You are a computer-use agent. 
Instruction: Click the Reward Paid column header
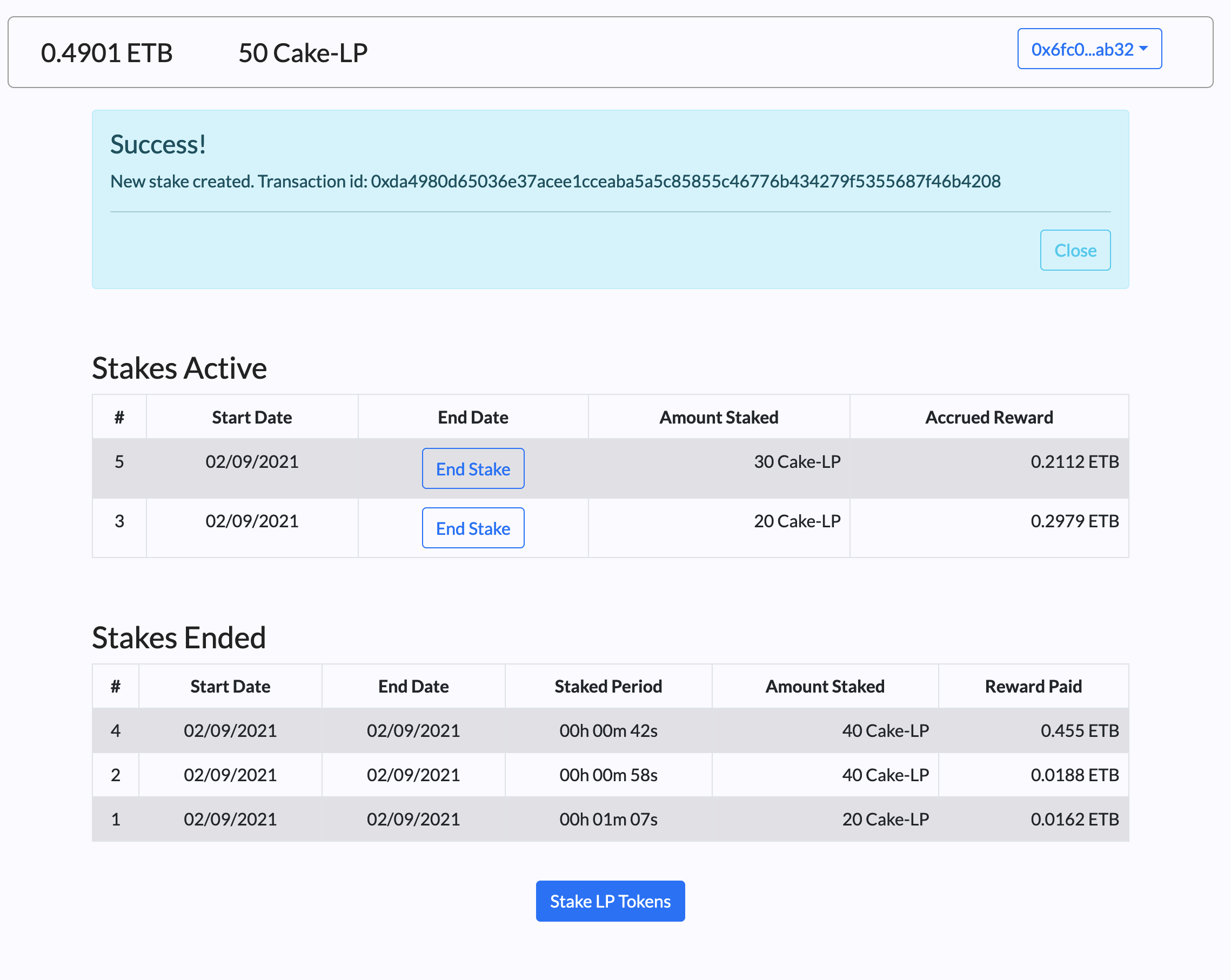[1033, 686]
